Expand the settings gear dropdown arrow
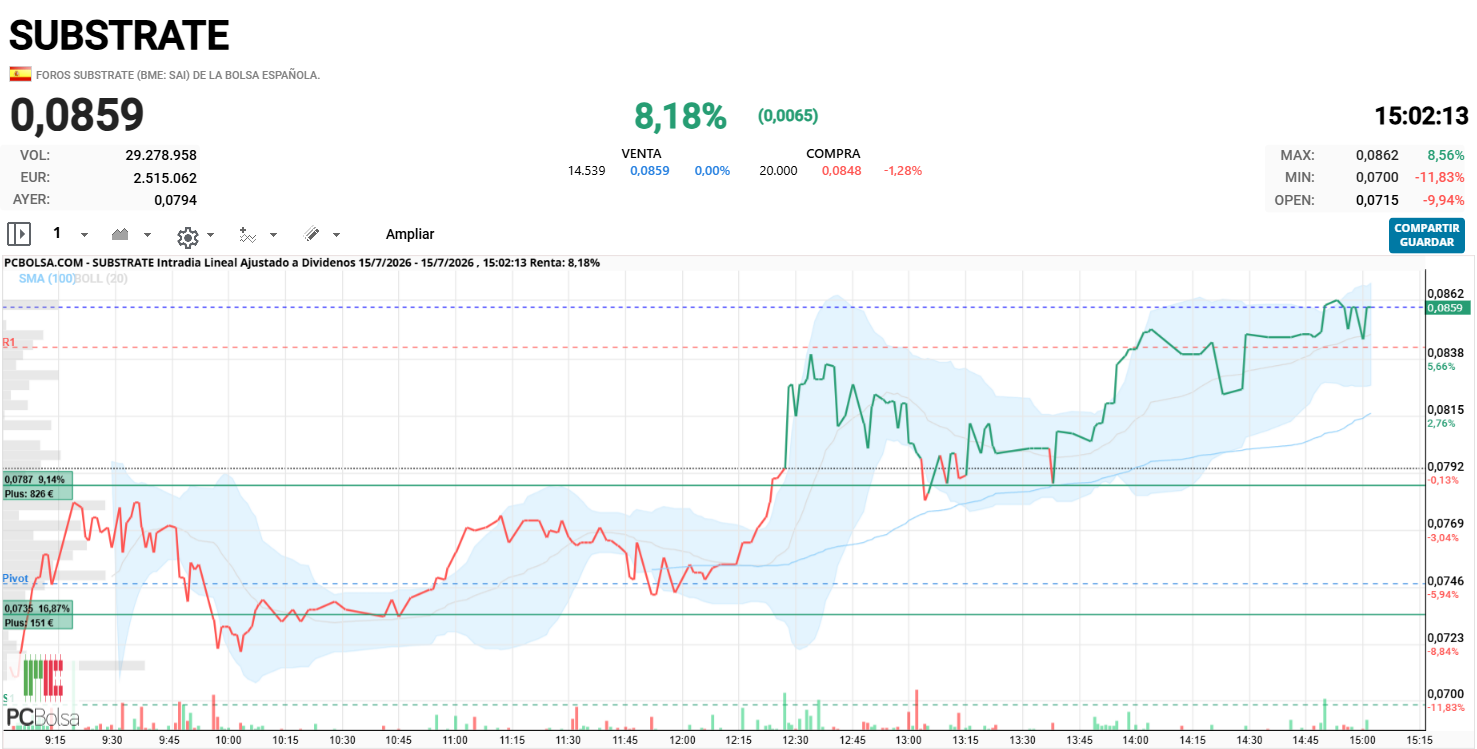The height and width of the screenshot is (749, 1477). tap(210, 235)
